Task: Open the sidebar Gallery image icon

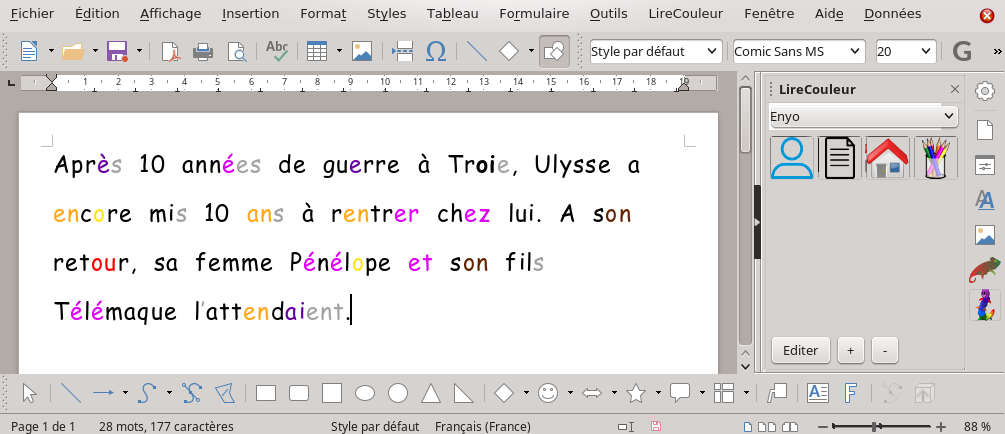Action: (x=984, y=235)
